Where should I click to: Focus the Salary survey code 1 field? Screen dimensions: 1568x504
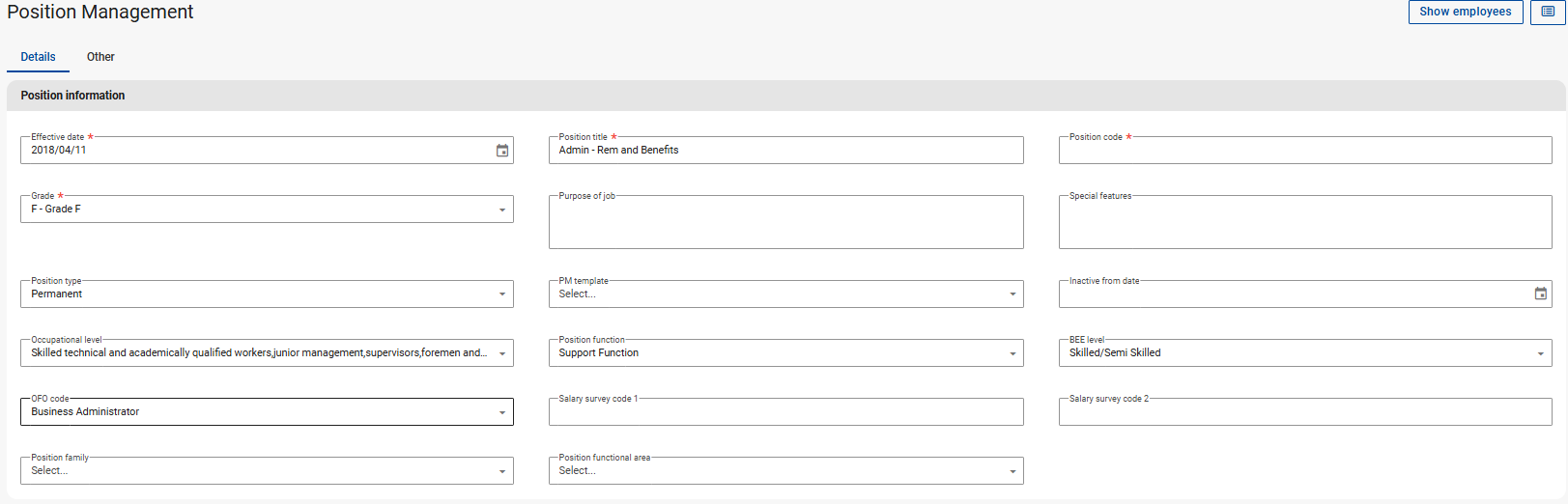785,412
